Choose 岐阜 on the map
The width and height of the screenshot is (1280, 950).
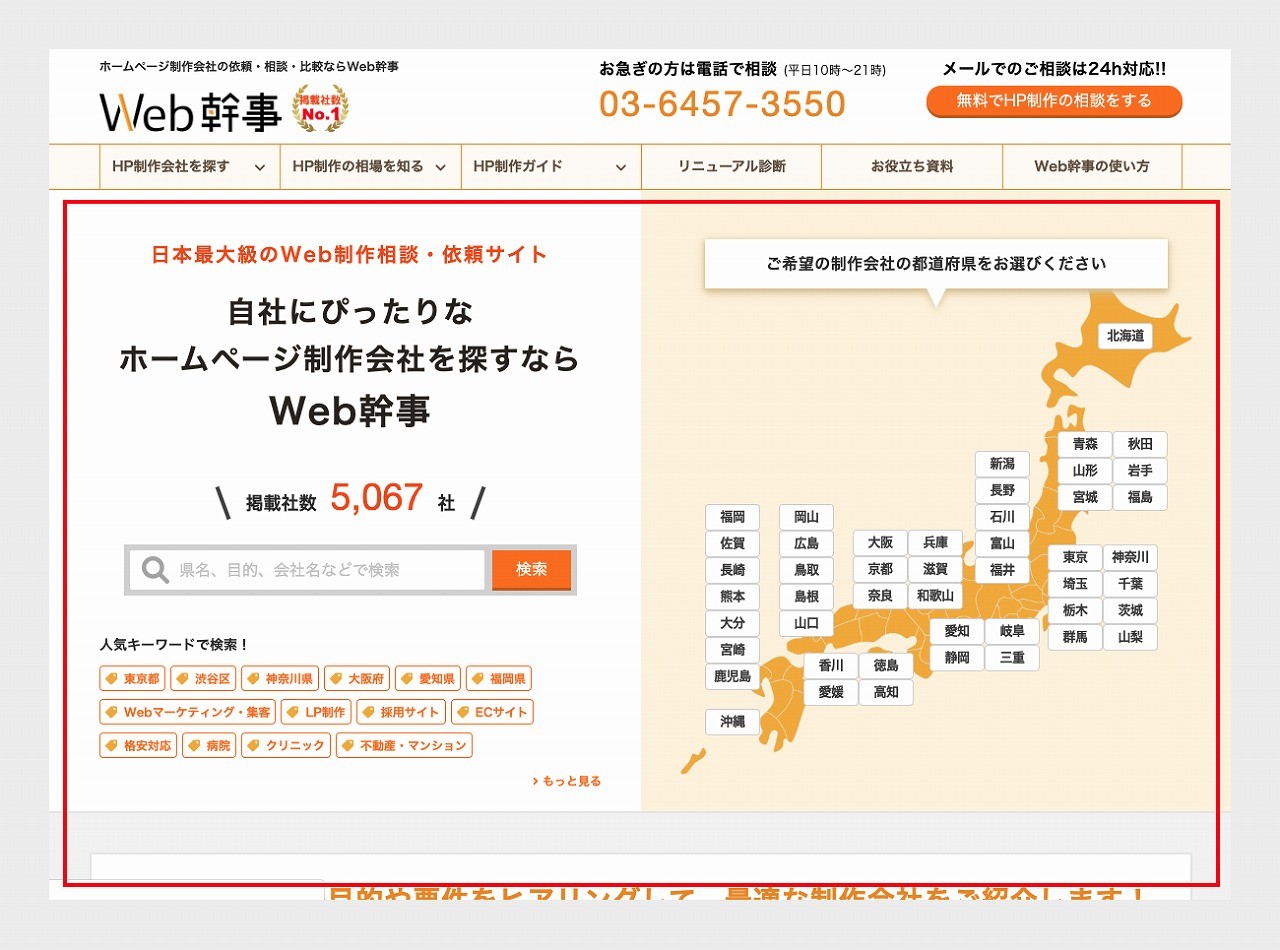1012,631
